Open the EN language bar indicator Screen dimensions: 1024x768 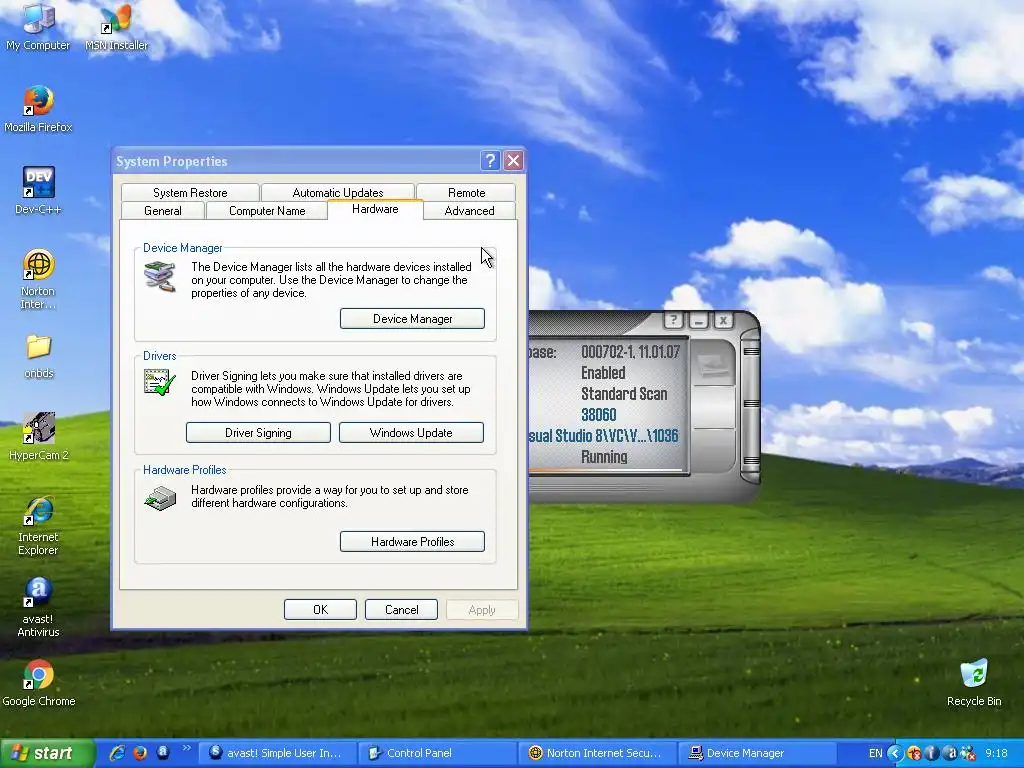point(875,753)
